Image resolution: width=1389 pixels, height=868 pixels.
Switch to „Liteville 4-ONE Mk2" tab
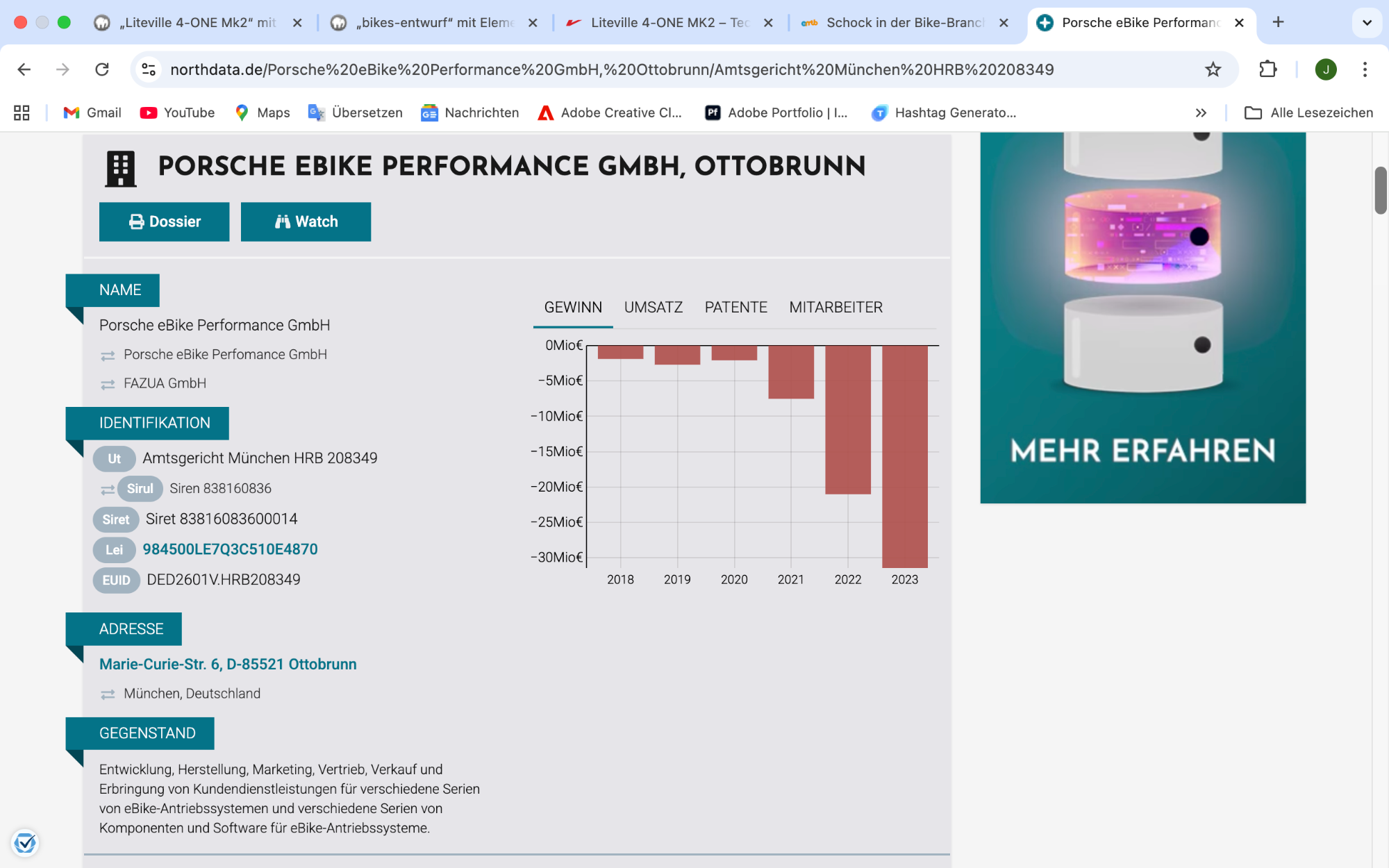click(x=198, y=22)
